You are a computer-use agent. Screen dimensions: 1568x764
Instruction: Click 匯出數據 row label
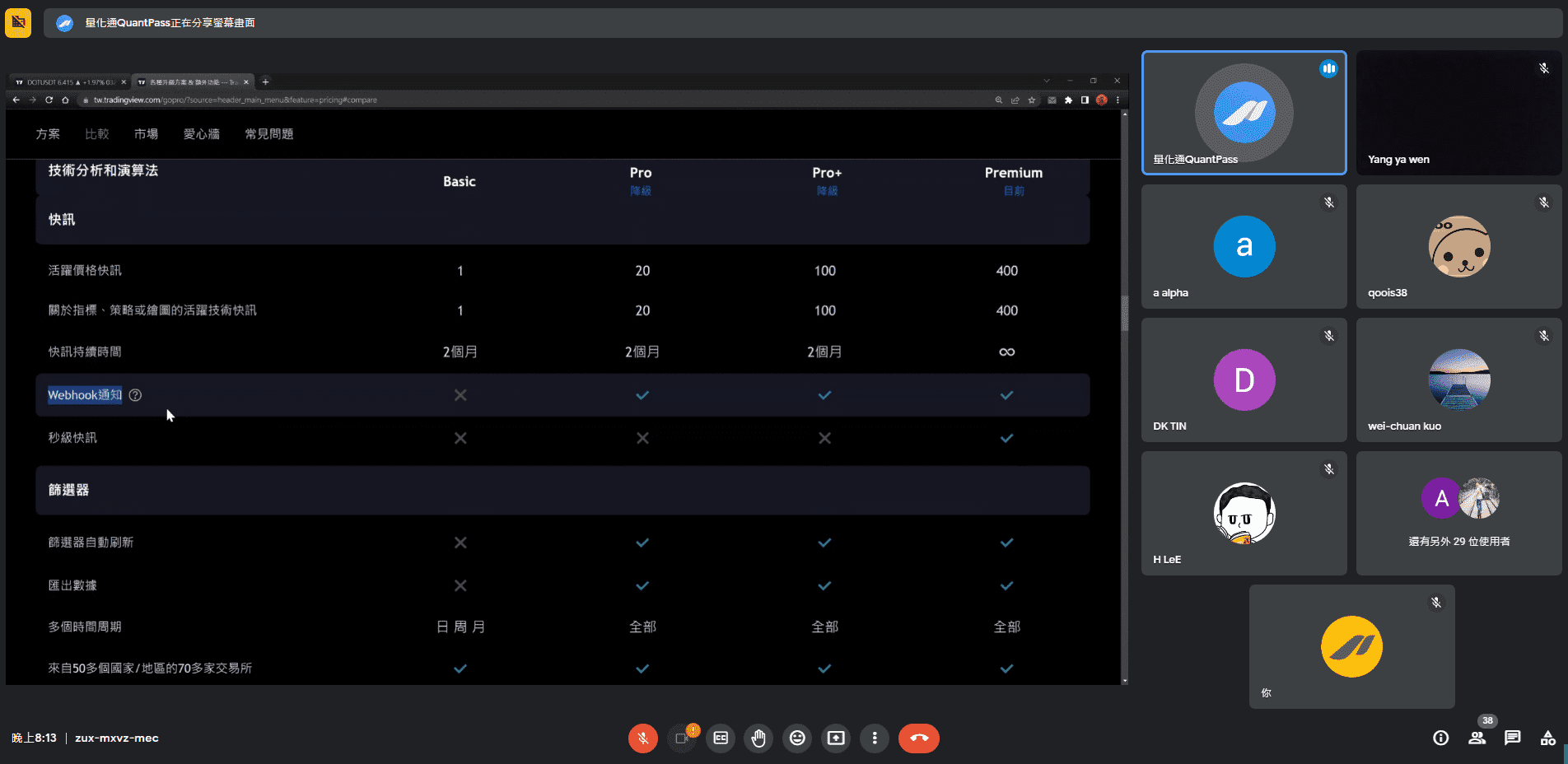pyautogui.click(x=72, y=585)
